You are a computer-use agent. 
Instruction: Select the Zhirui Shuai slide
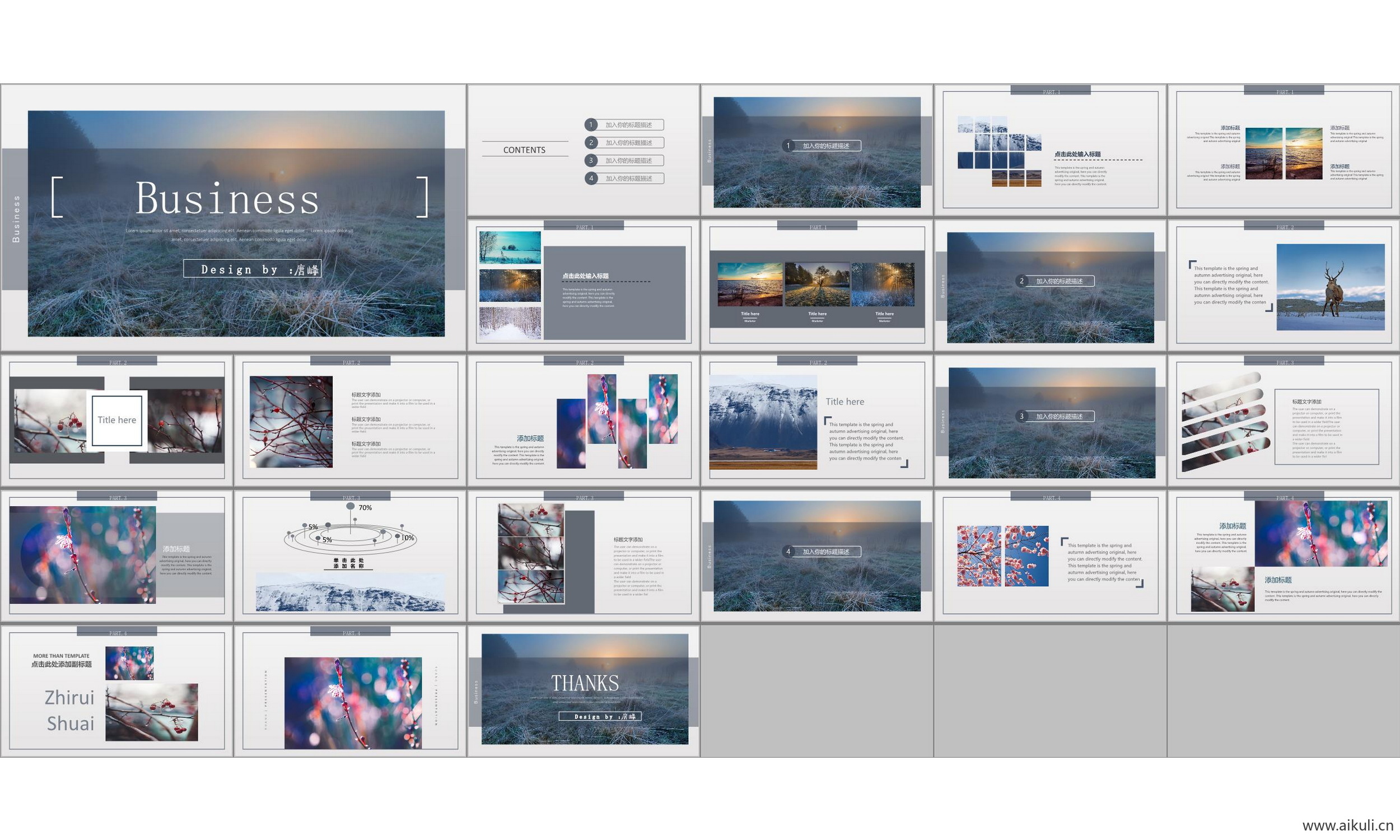coord(116,690)
